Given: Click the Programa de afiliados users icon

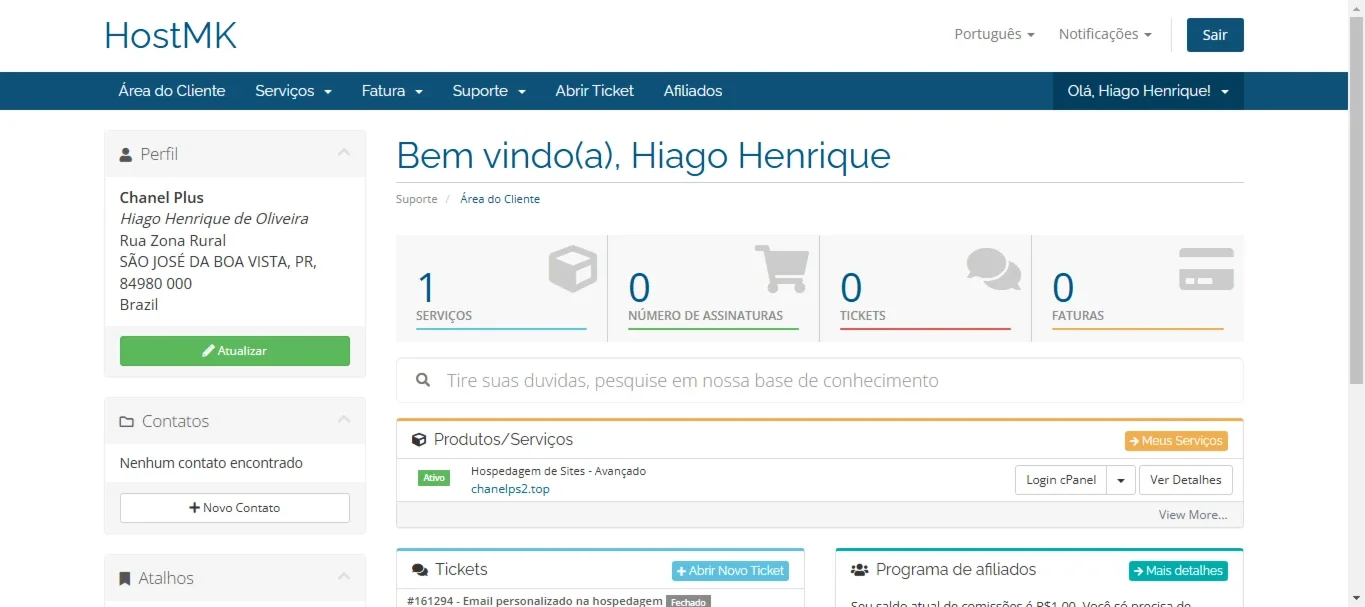Looking at the screenshot, I should click(x=859, y=570).
